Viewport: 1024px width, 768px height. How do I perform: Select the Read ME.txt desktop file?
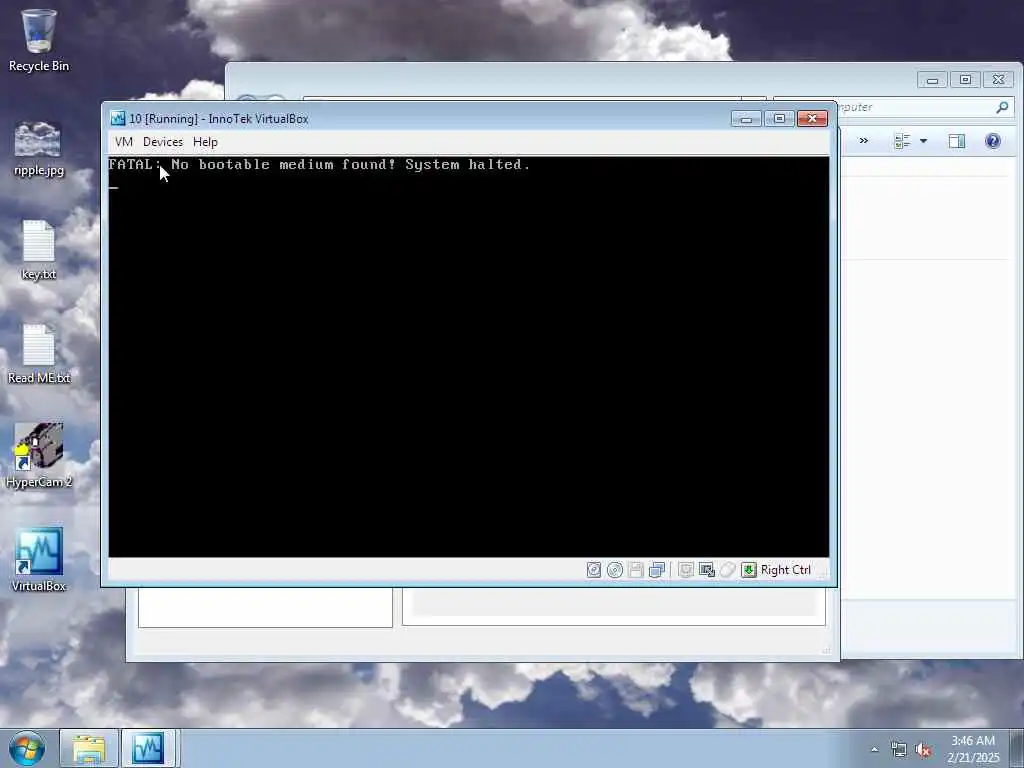pos(39,355)
